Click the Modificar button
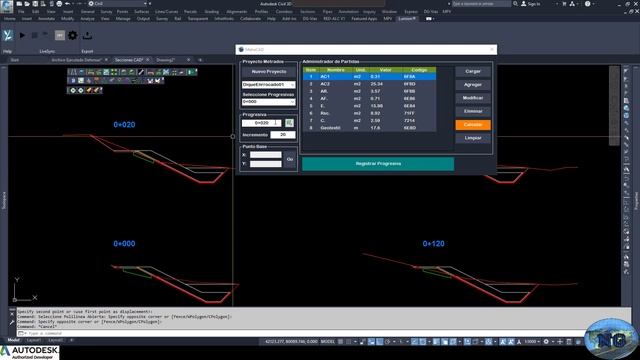This screenshot has height=360, width=640. tap(473, 98)
